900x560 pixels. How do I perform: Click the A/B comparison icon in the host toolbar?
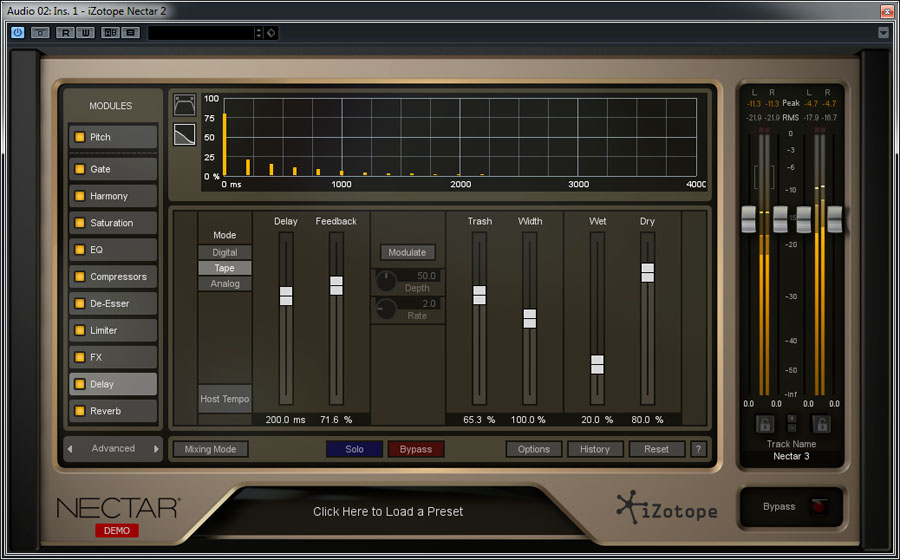click(110, 33)
